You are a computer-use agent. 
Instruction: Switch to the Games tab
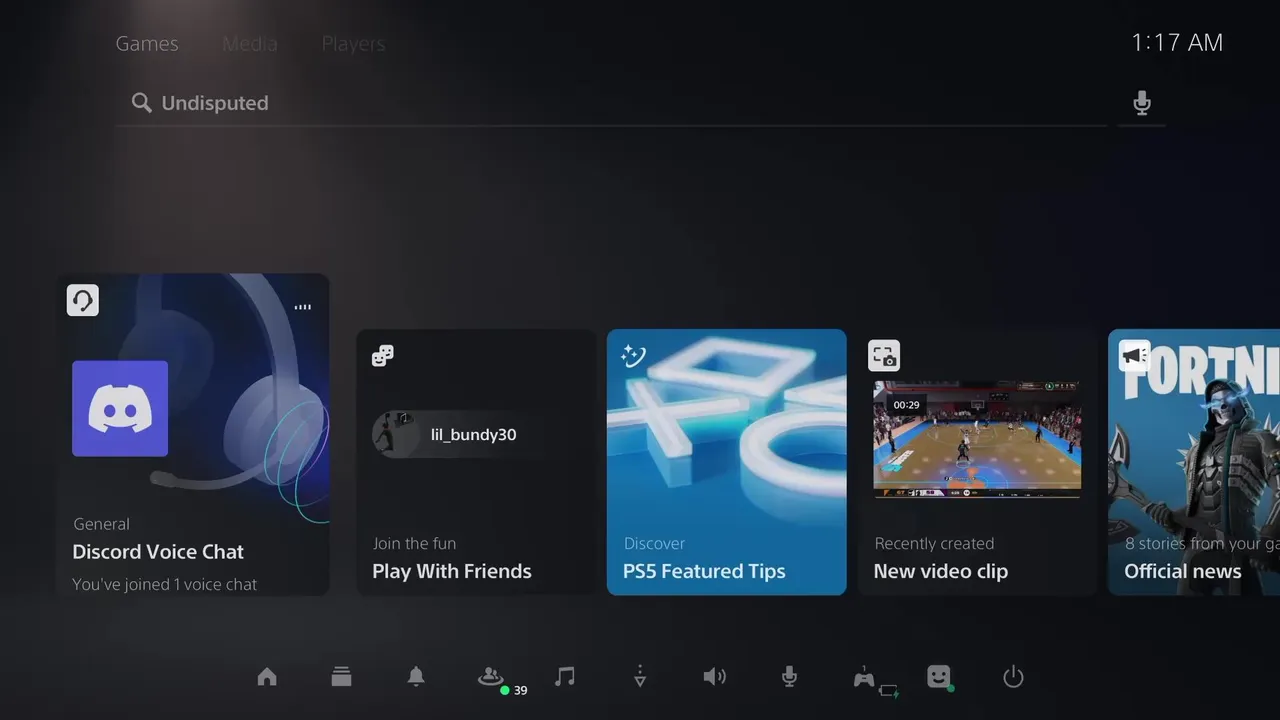point(147,44)
